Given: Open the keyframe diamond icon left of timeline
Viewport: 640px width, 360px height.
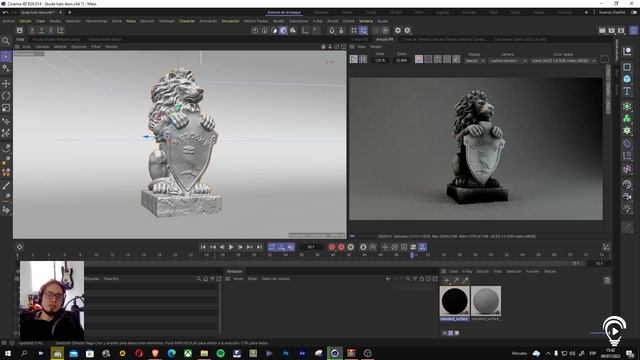Looking at the screenshot, I should (x=19, y=247).
